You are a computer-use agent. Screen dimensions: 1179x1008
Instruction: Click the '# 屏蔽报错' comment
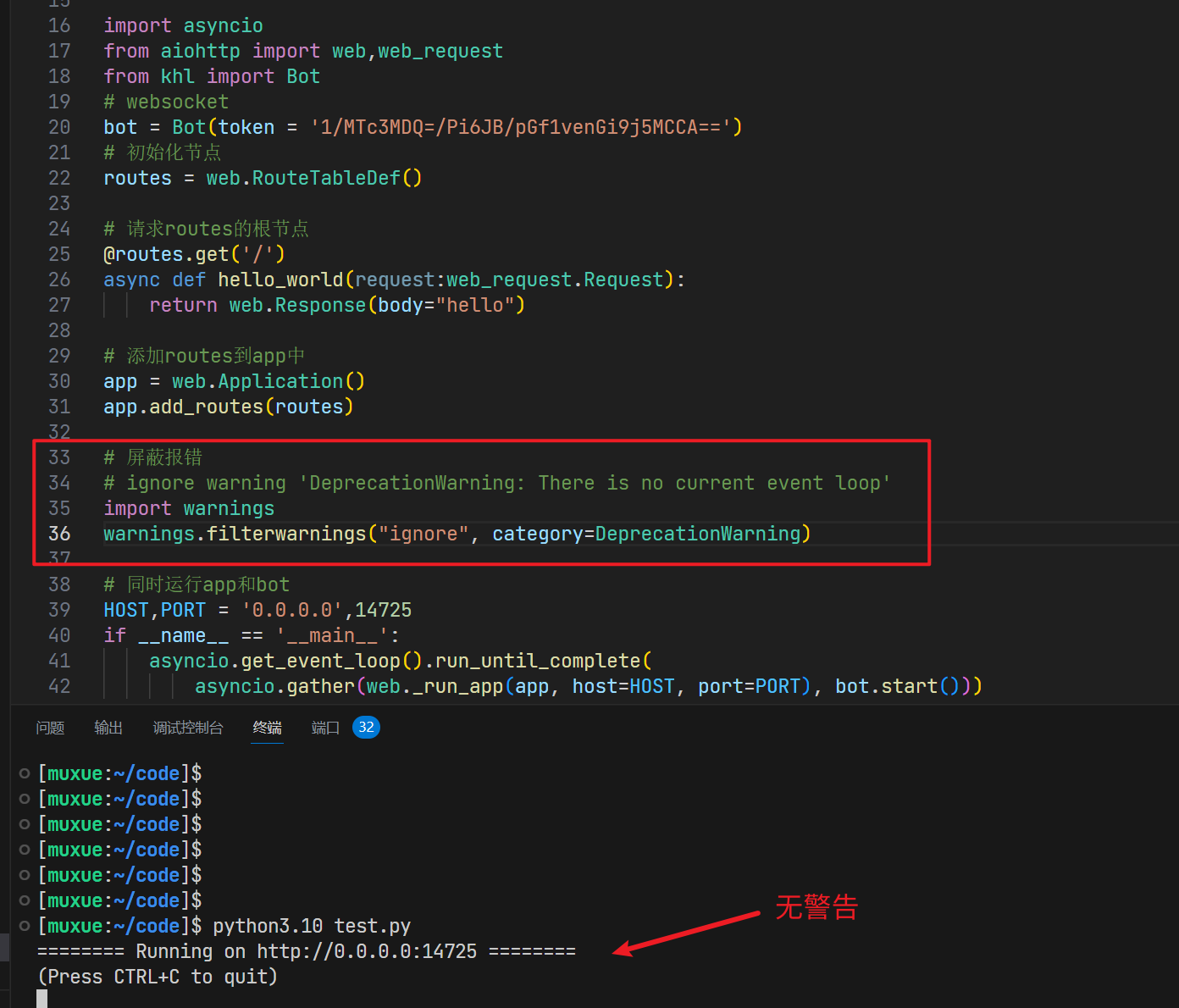pos(153,457)
